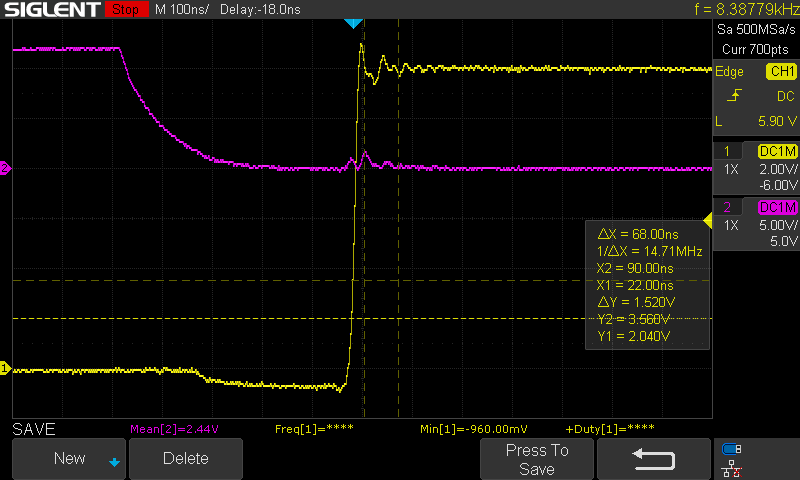Click the network LAN status icon

click(732, 467)
